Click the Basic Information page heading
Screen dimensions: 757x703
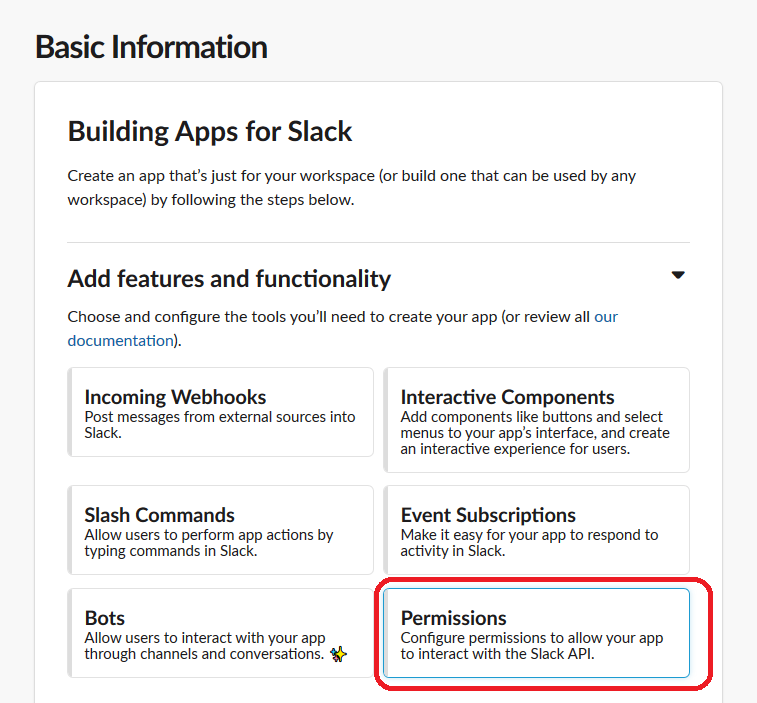[x=151, y=47]
